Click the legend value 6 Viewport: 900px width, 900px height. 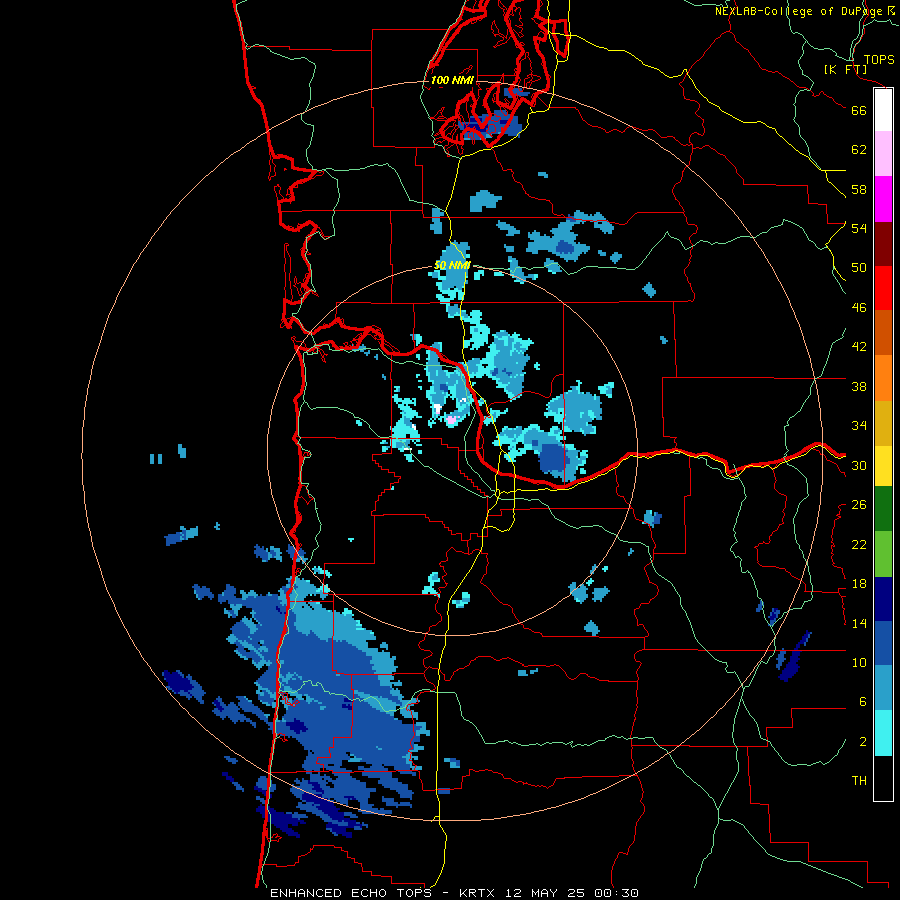point(863,702)
